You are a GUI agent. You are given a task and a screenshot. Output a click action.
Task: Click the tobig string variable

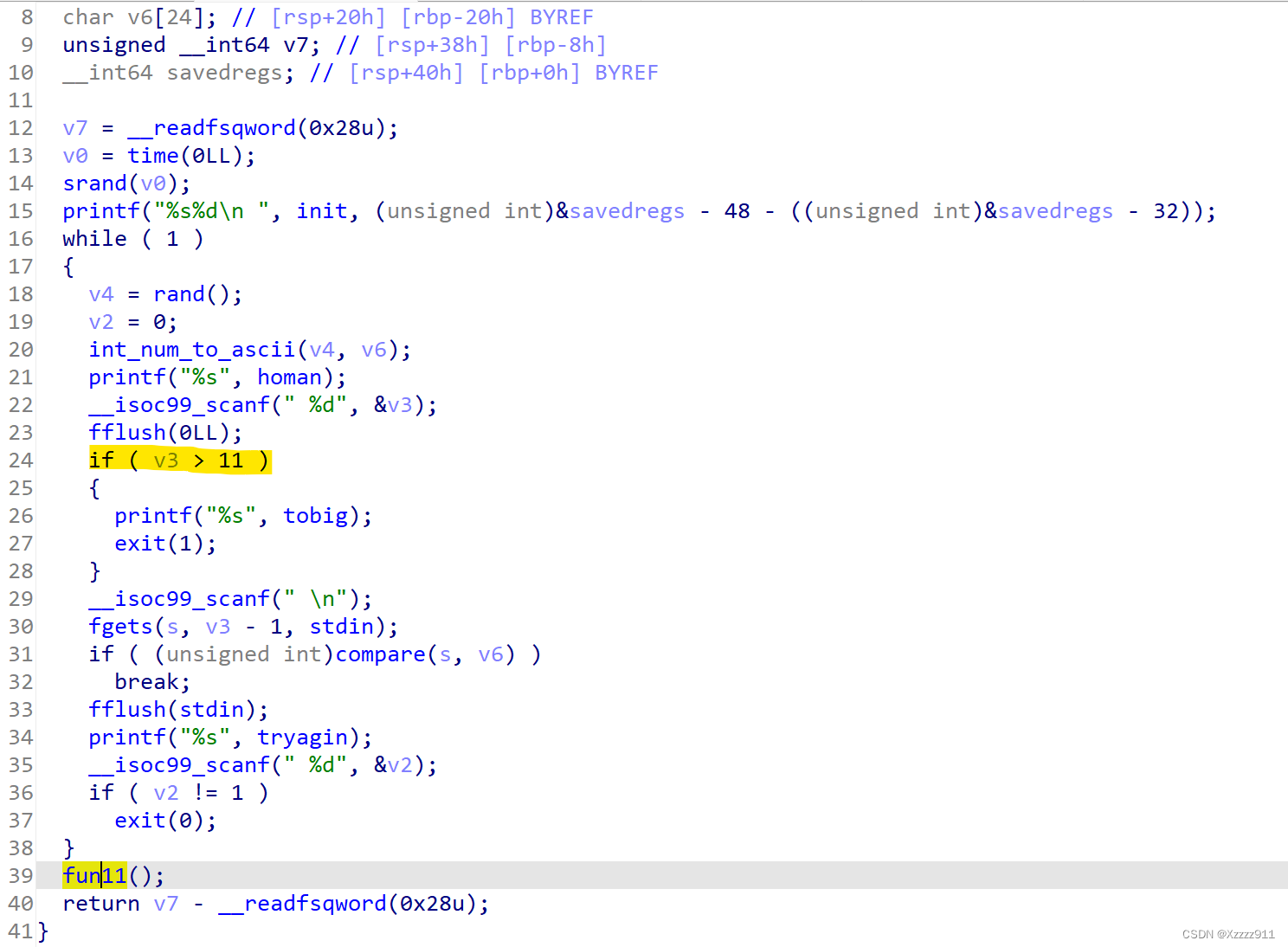tap(315, 516)
